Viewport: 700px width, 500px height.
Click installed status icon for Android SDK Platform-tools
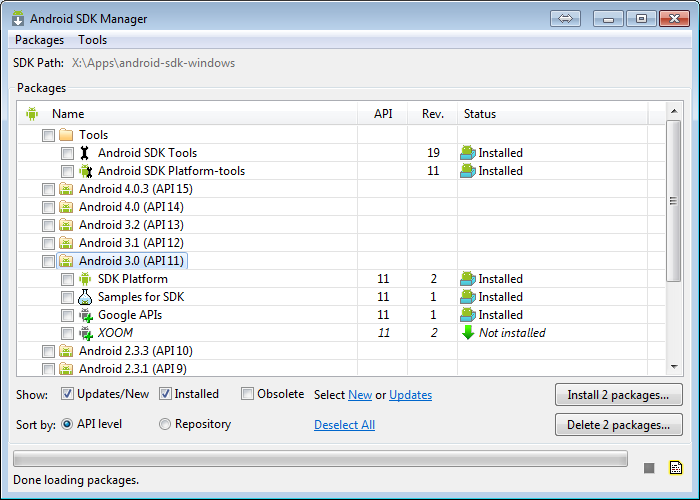pos(467,171)
